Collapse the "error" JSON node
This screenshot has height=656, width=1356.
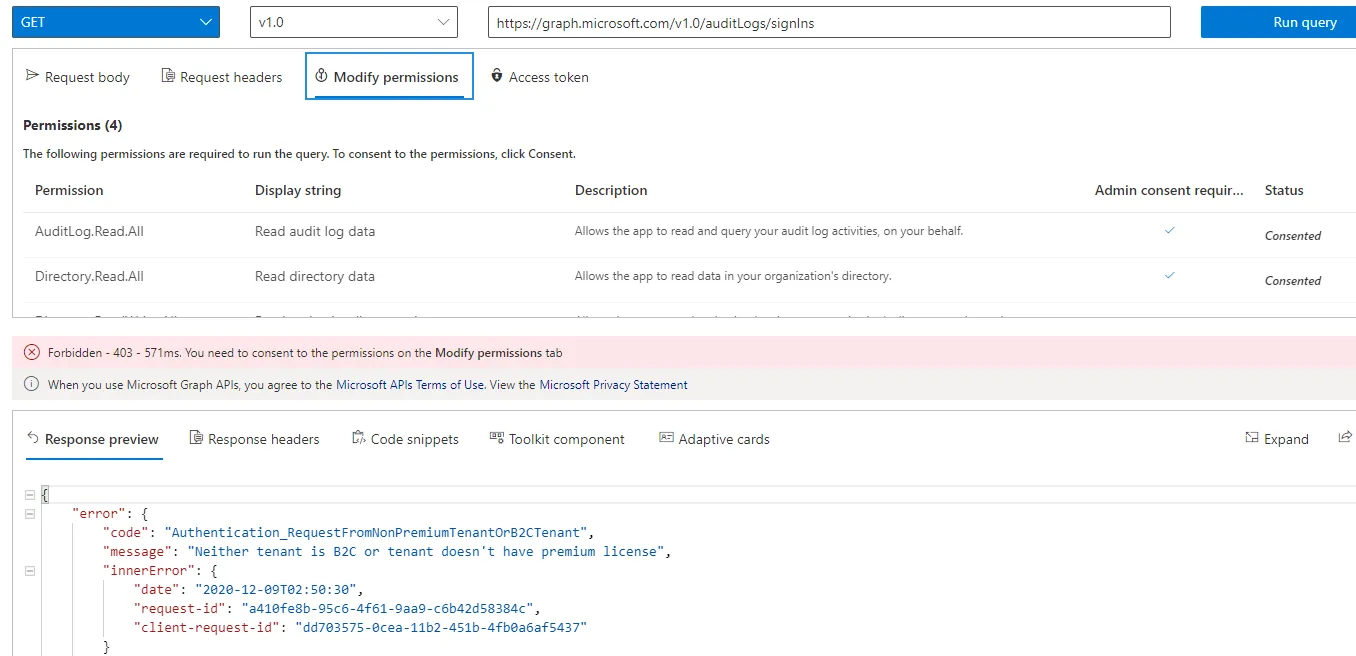click(x=30, y=513)
